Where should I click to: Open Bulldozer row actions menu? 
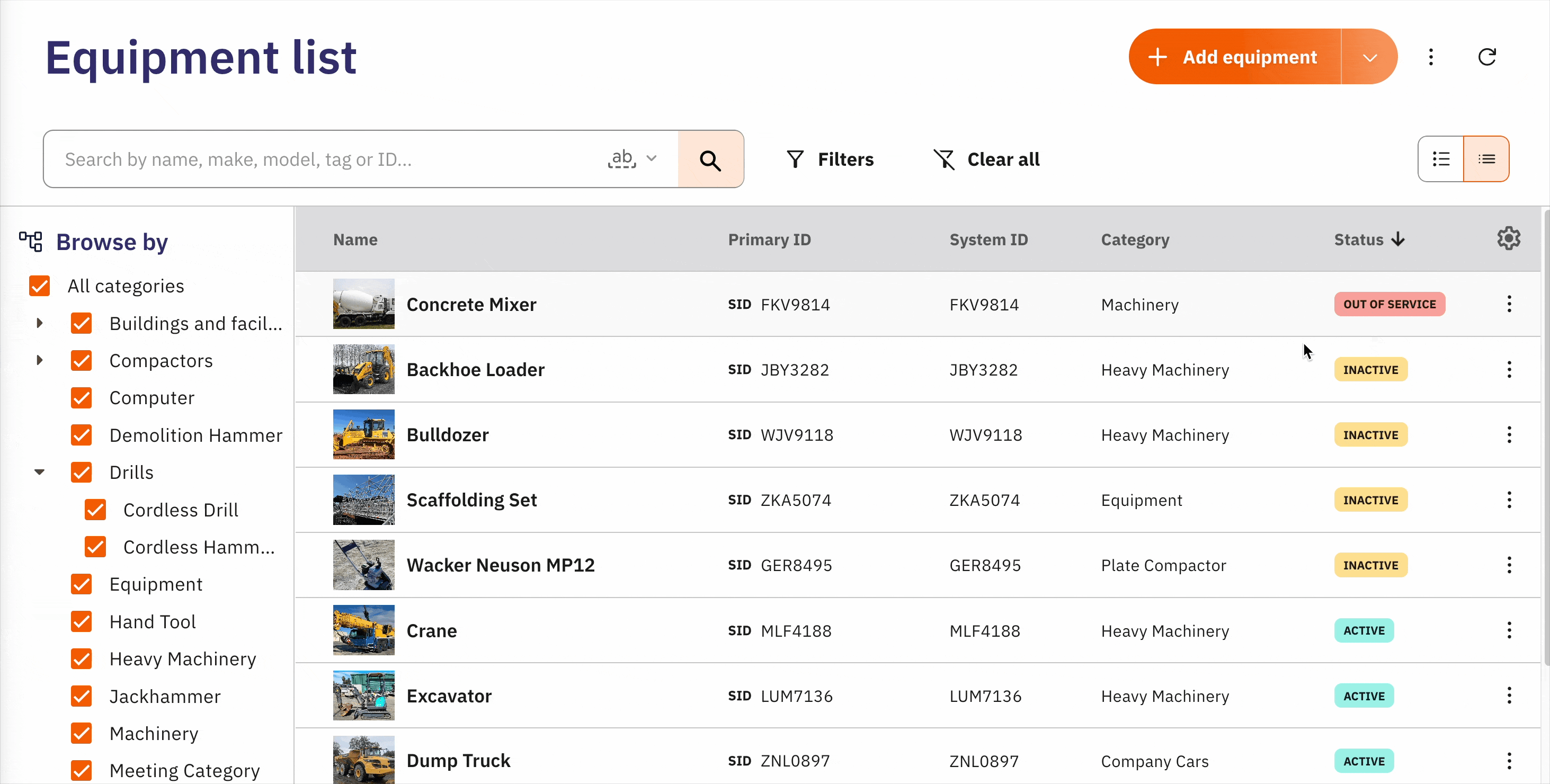click(1509, 434)
